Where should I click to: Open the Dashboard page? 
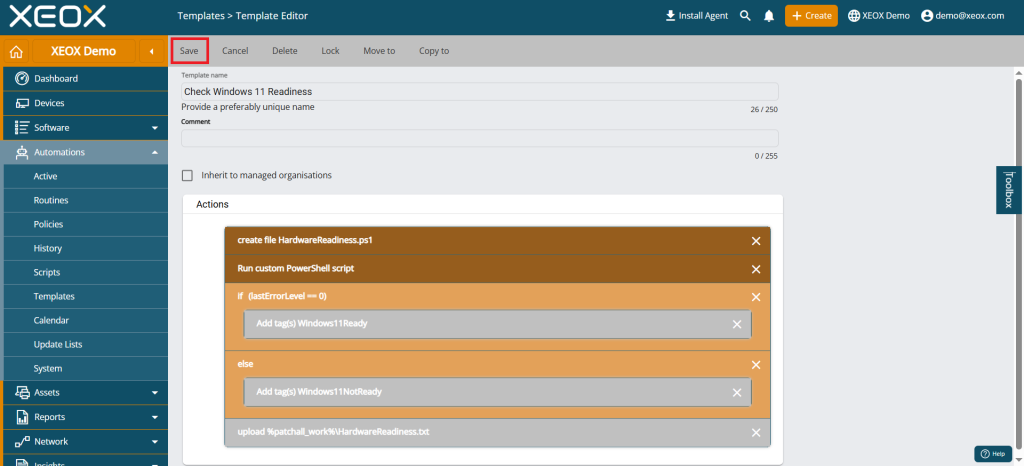86,78
